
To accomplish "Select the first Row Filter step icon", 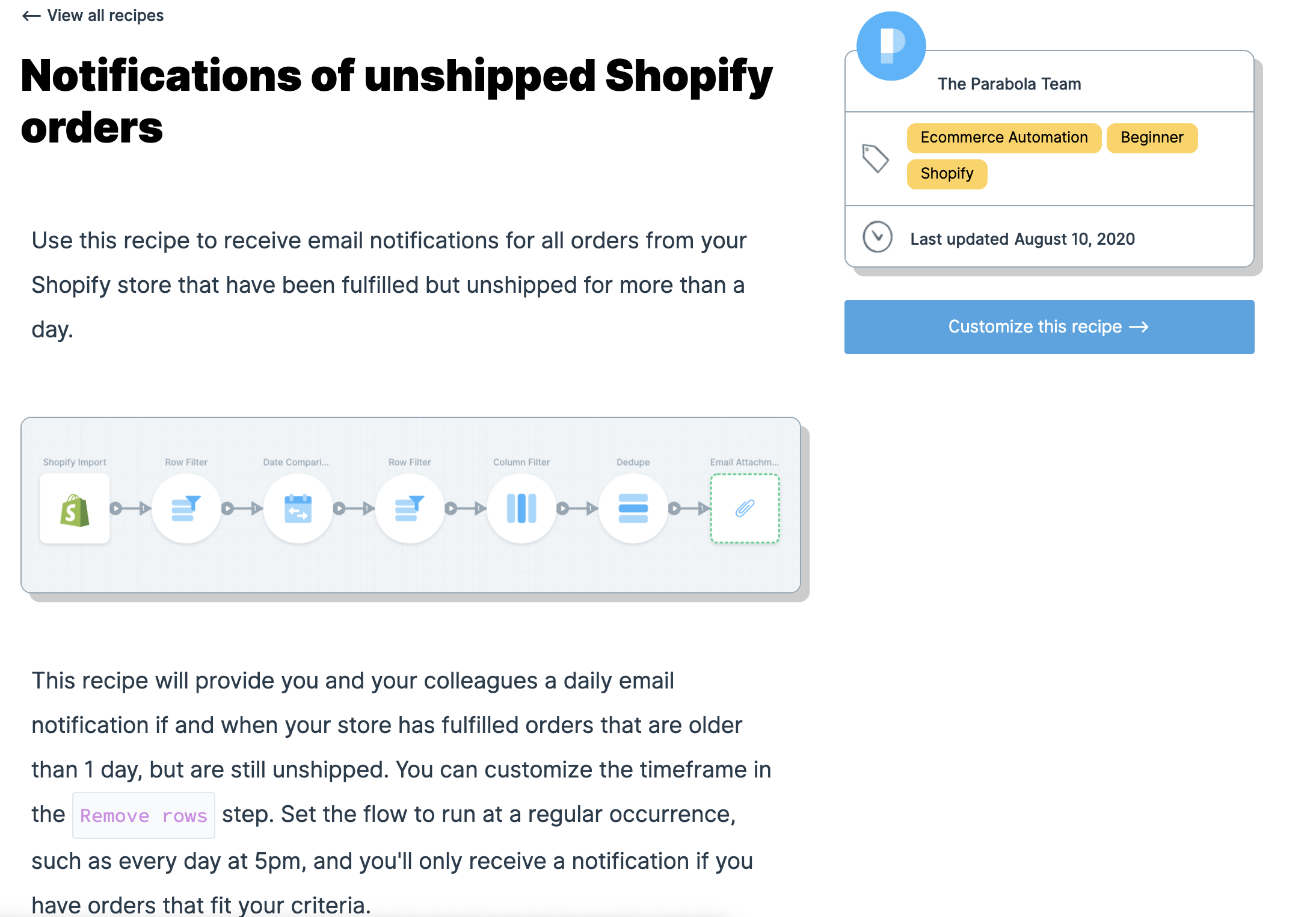I will (x=186, y=509).
